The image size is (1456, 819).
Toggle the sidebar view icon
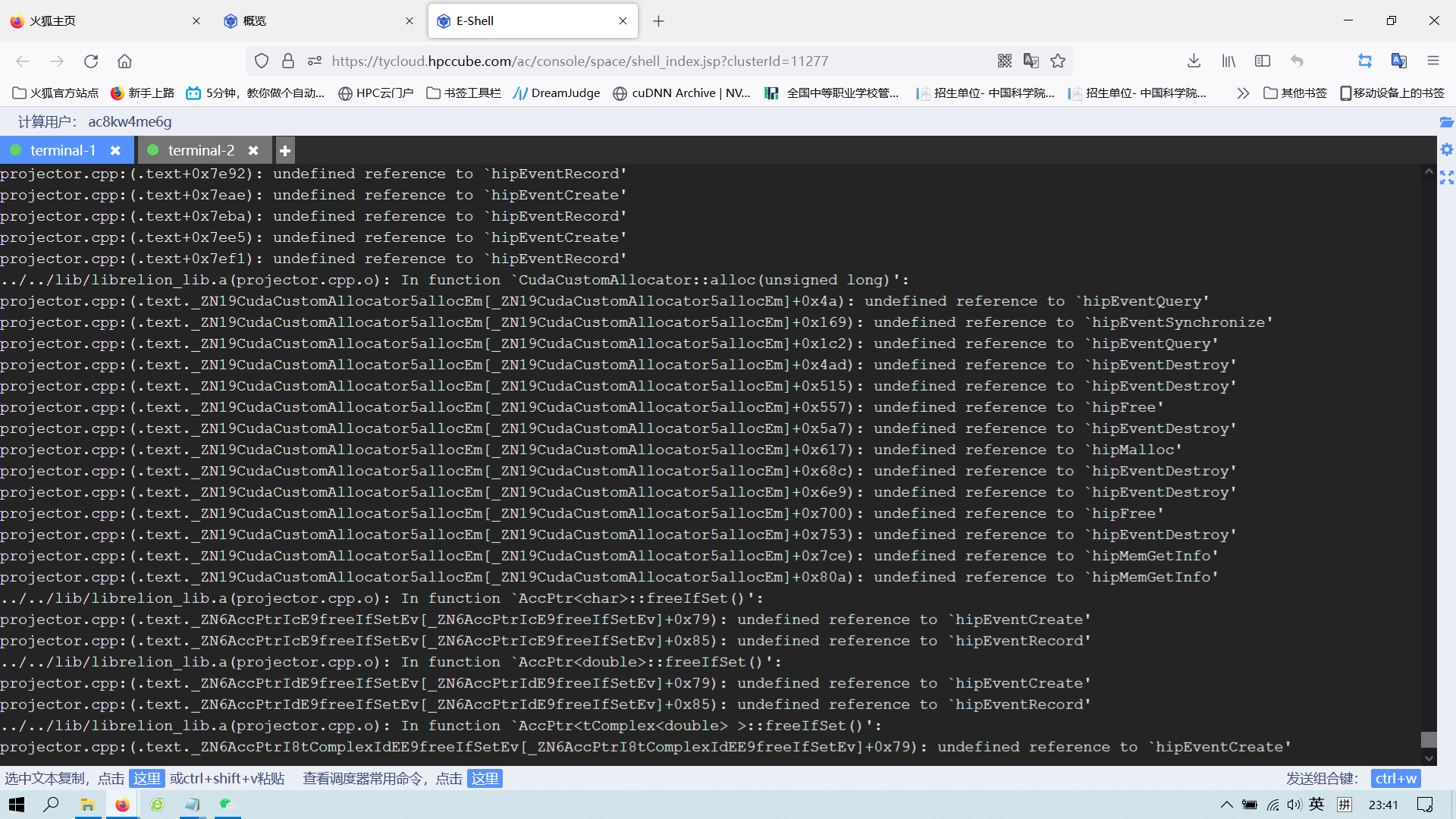click(x=1263, y=61)
